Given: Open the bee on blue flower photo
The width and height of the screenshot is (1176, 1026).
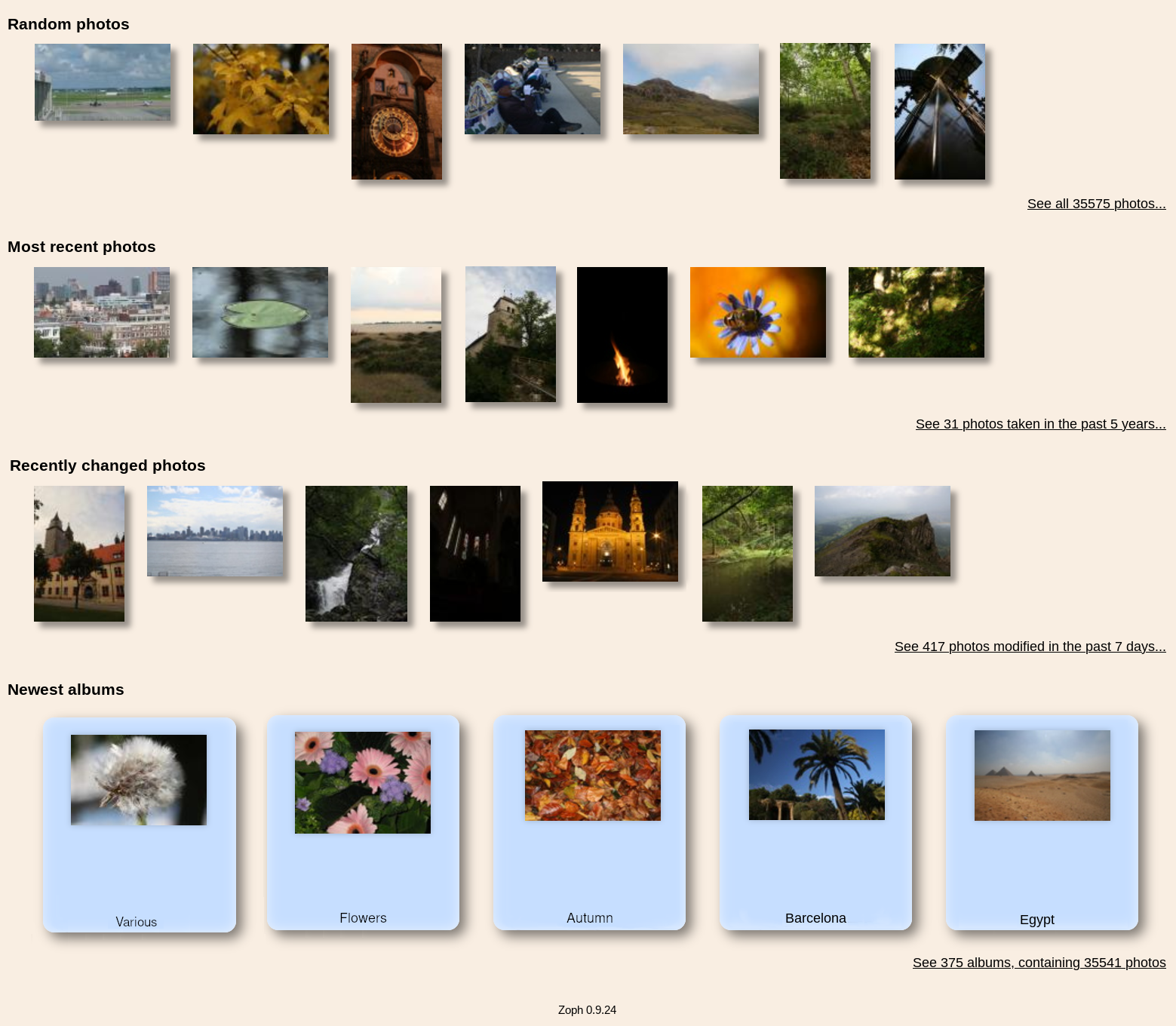Looking at the screenshot, I should tap(758, 312).
